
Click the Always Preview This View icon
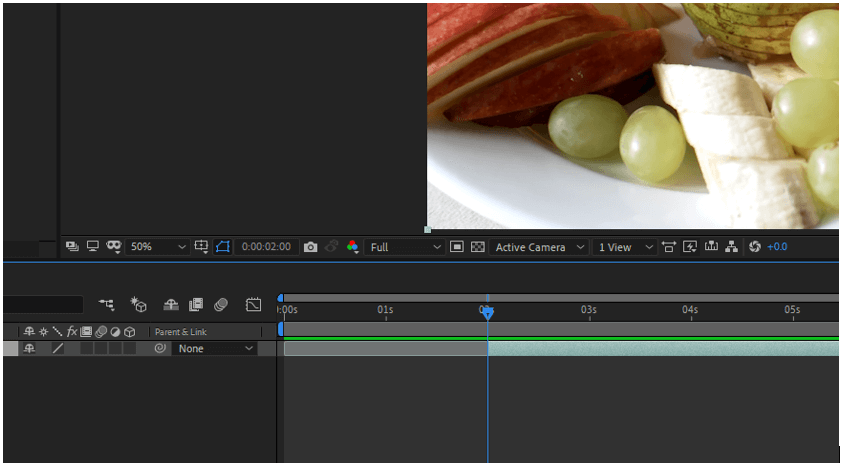click(72, 247)
